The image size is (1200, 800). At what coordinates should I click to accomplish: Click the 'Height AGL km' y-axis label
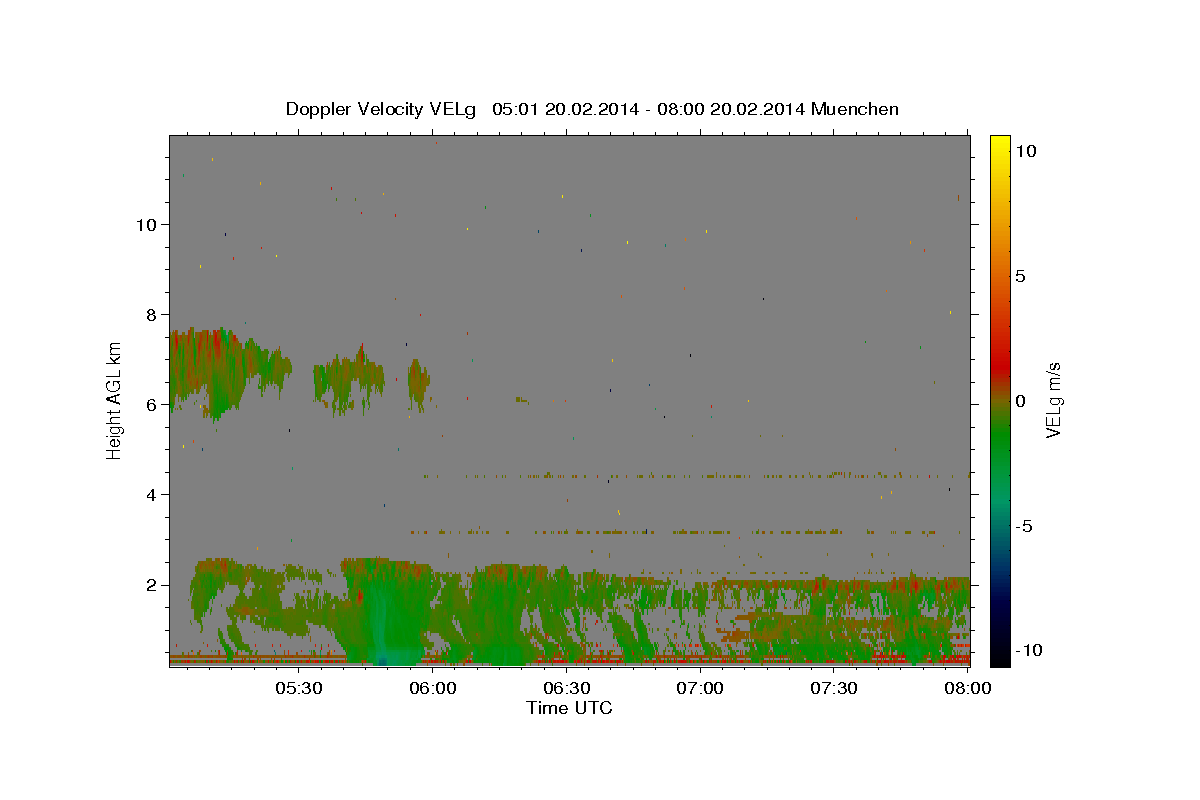(x=115, y=400)
